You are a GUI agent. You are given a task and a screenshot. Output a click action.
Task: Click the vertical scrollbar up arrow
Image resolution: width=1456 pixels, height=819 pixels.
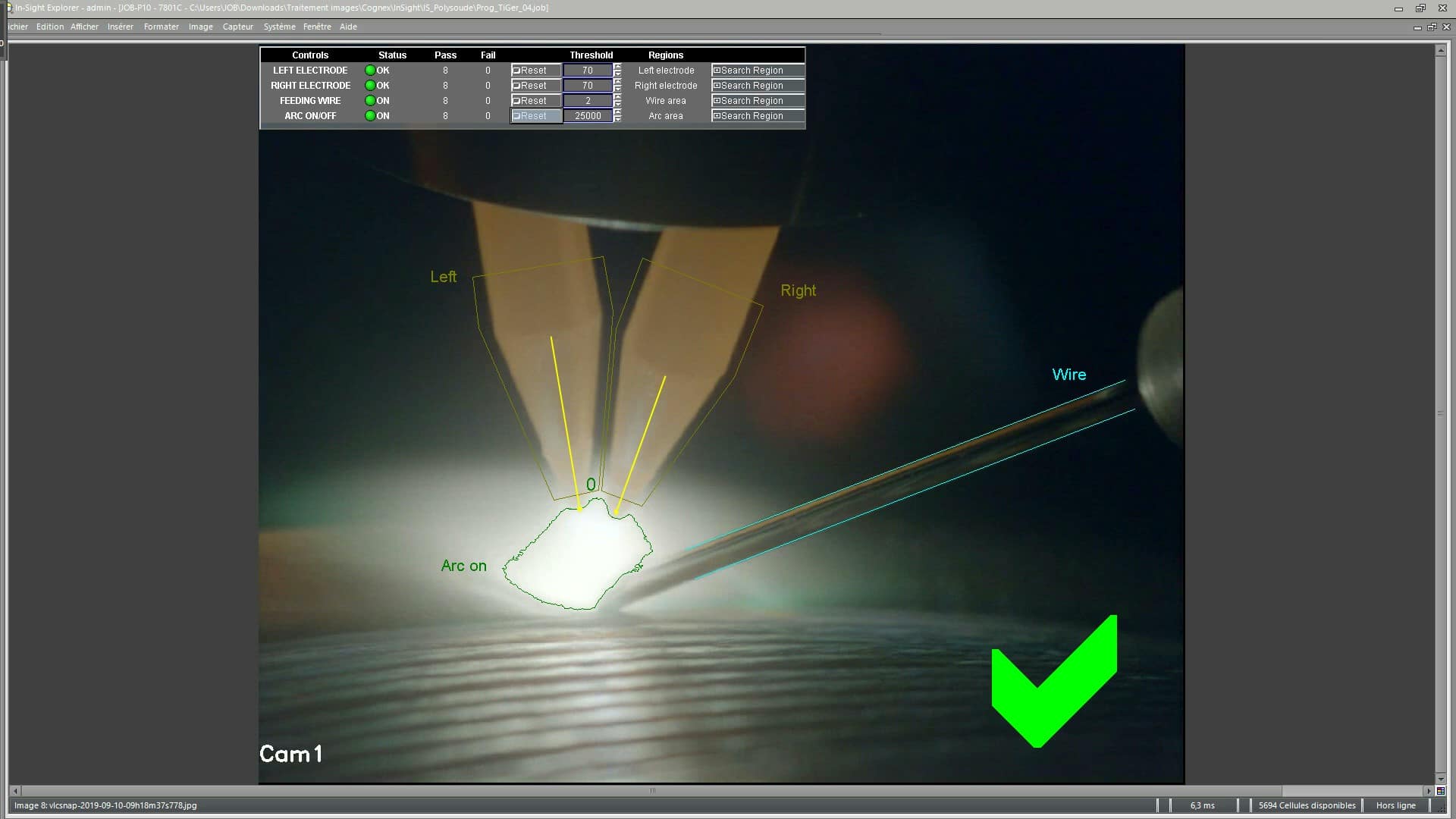[1441, 51]
